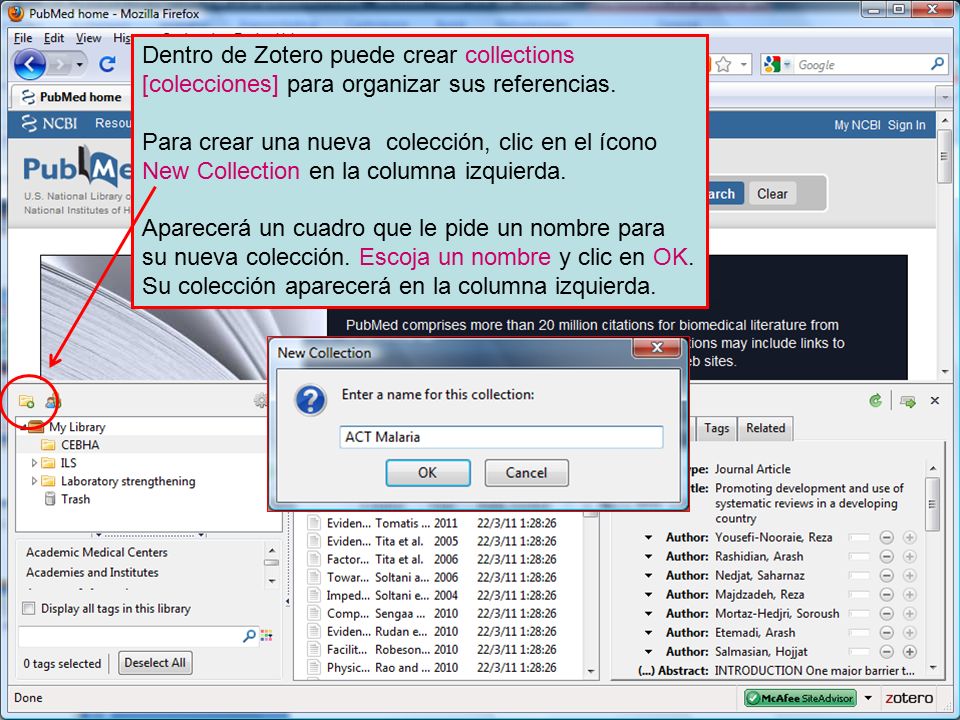
Task: Cancel the New Collection dialog
Action: click(527, 473)
